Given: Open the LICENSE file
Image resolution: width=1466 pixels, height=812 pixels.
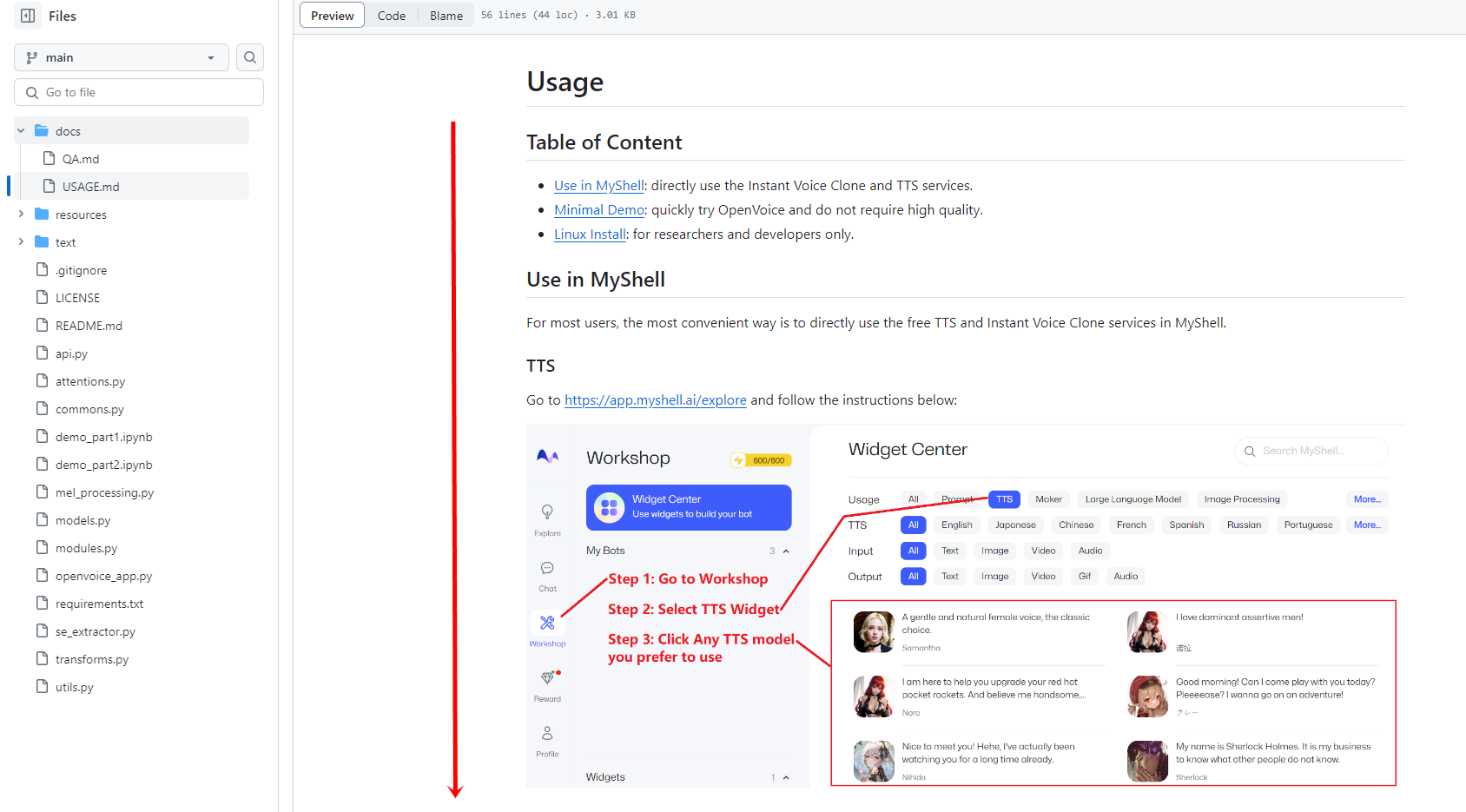Looking at the screenshot, I should [x=77, y=298].
